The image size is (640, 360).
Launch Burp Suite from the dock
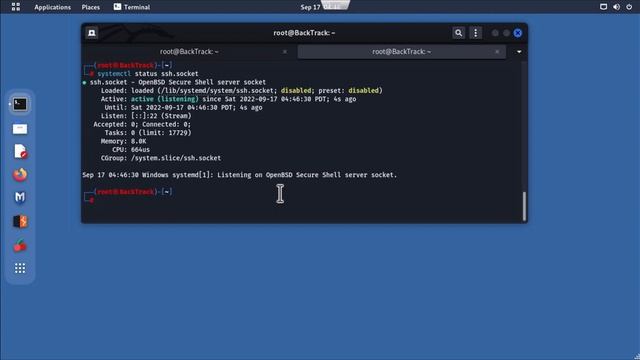click(20, 221)
